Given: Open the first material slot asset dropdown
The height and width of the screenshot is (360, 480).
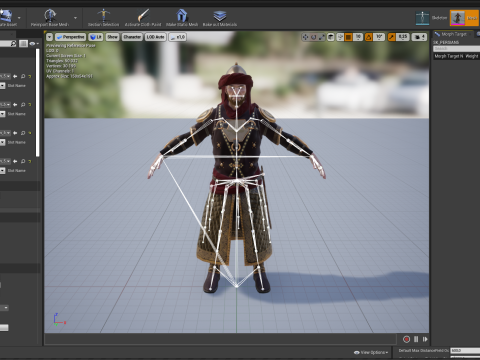Looking at the screenshot, I should pyautogui.click(x=5, y=76).
